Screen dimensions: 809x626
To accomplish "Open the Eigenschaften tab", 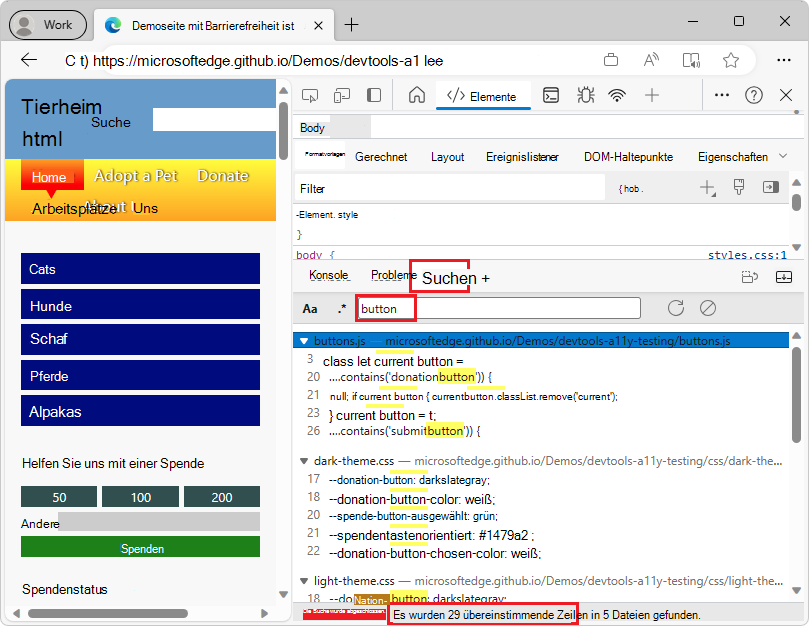I will coord(733,157).
